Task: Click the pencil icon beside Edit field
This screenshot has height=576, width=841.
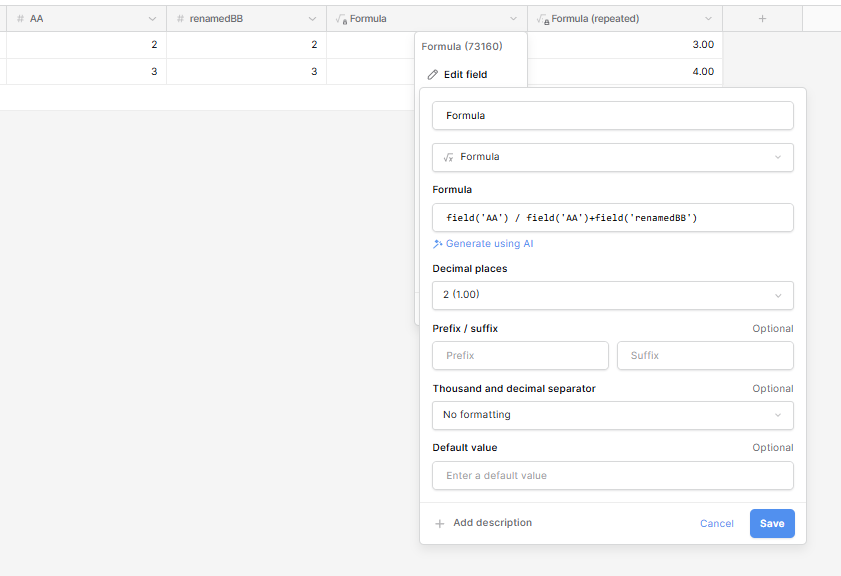Action: 433,75
